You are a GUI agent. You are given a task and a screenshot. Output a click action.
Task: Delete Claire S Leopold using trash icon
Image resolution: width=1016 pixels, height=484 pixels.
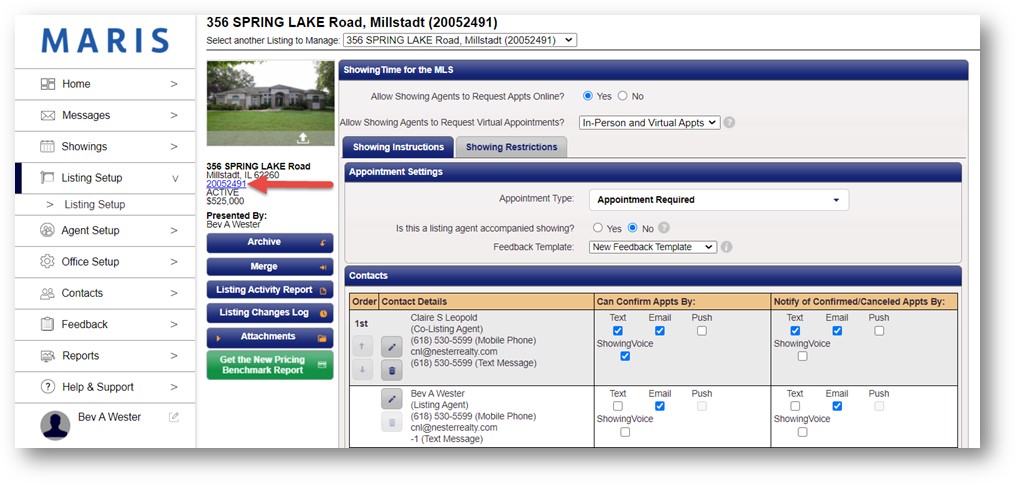coord(392,370)
